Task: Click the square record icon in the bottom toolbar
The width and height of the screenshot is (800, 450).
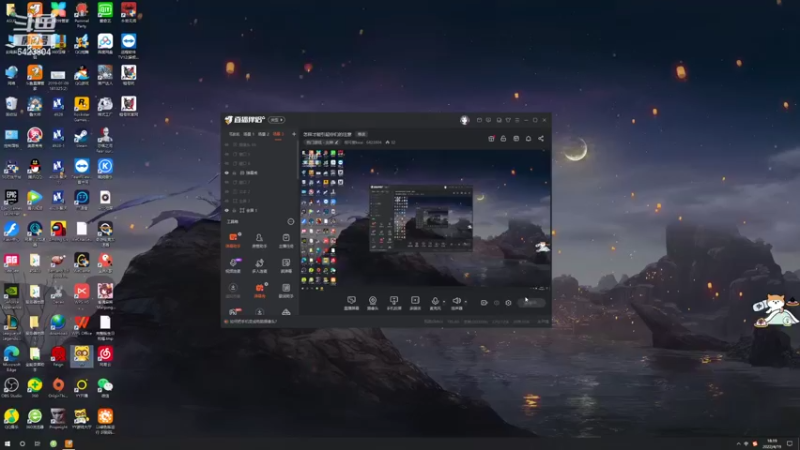Action: click(x=415, y=303)
